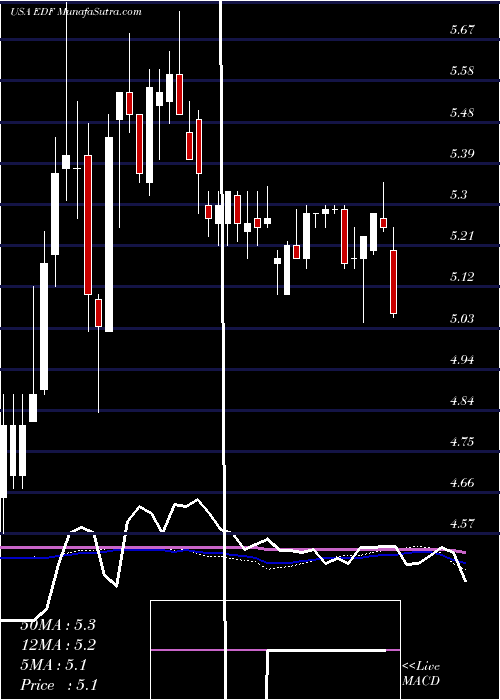
Task: Click the tall red candlestick spanning 5.39 to 5.12
Action: click(x=88, y=225)
